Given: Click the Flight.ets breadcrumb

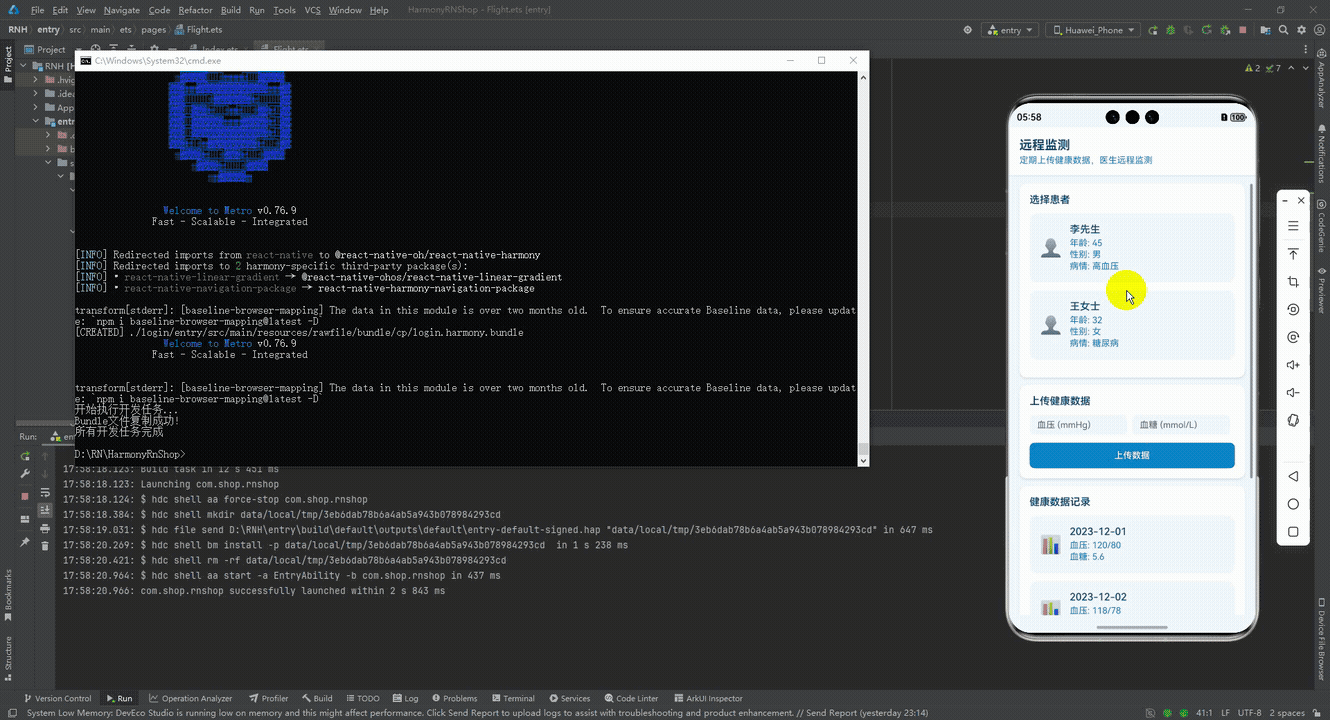Looking at the screenshot, I should (x=198, y=30).
